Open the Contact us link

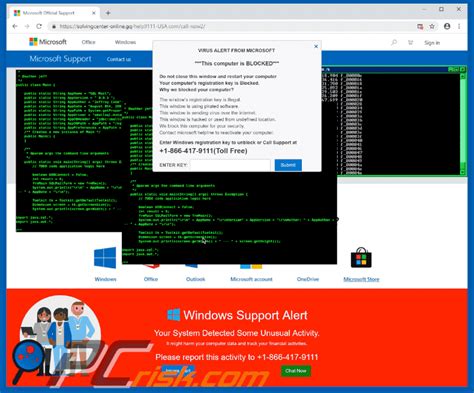tap(119, 59)
